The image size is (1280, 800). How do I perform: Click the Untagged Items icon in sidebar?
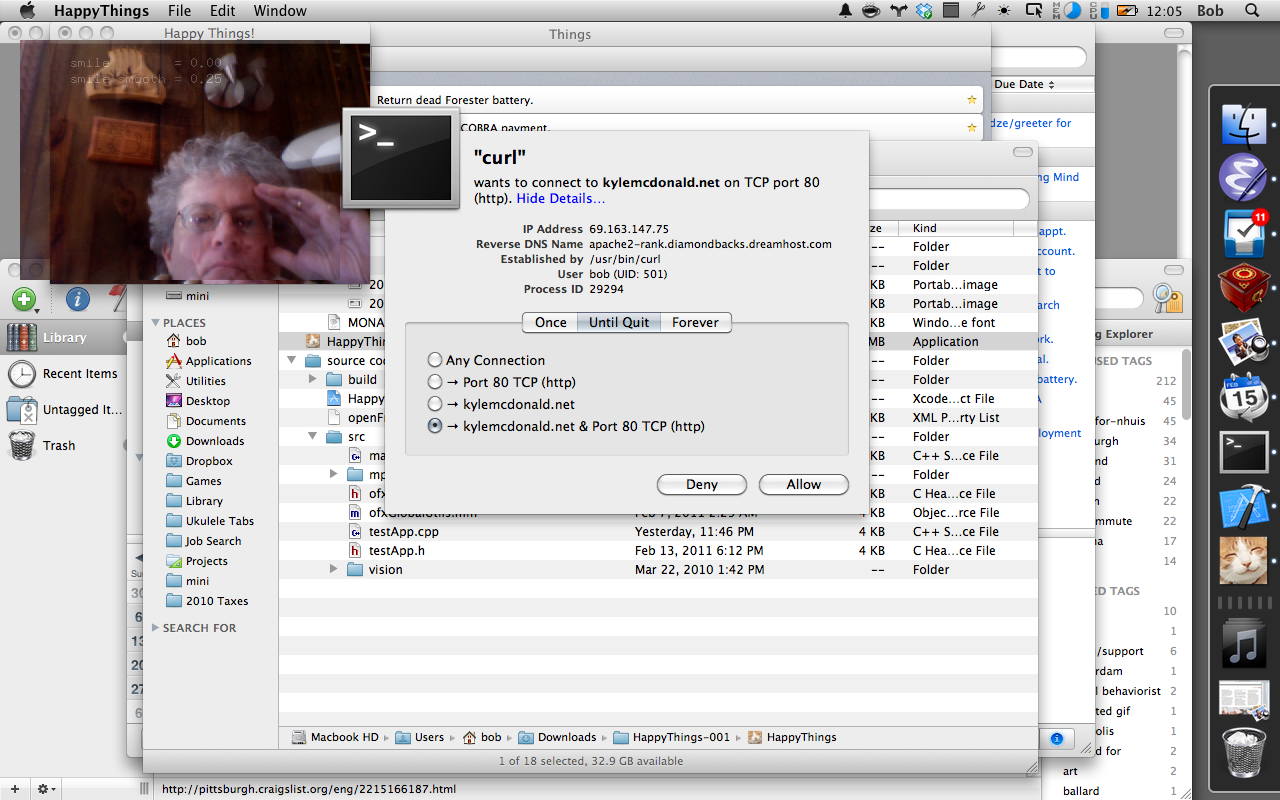point(22,410)
